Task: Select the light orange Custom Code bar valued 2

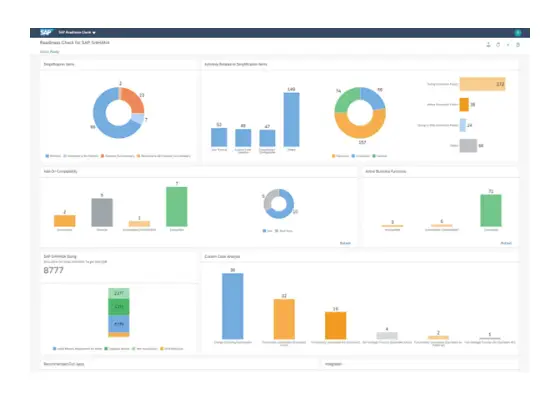Action: pyautogui.click(x=438, y=337)
